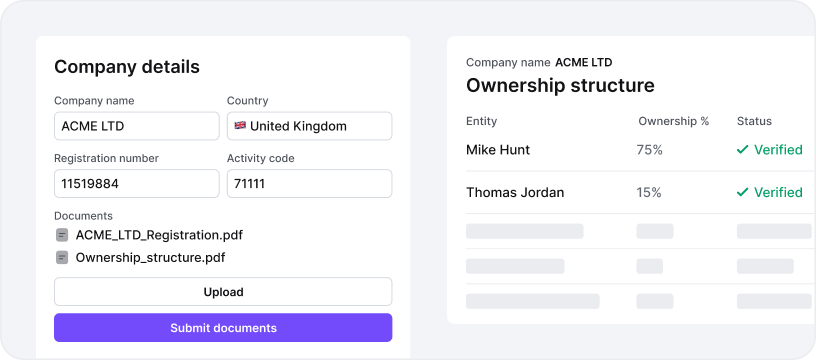Click the ACME_LTD_Registration.pdf document icon
This screenshot has height=360, width=816.
(62, 235)
